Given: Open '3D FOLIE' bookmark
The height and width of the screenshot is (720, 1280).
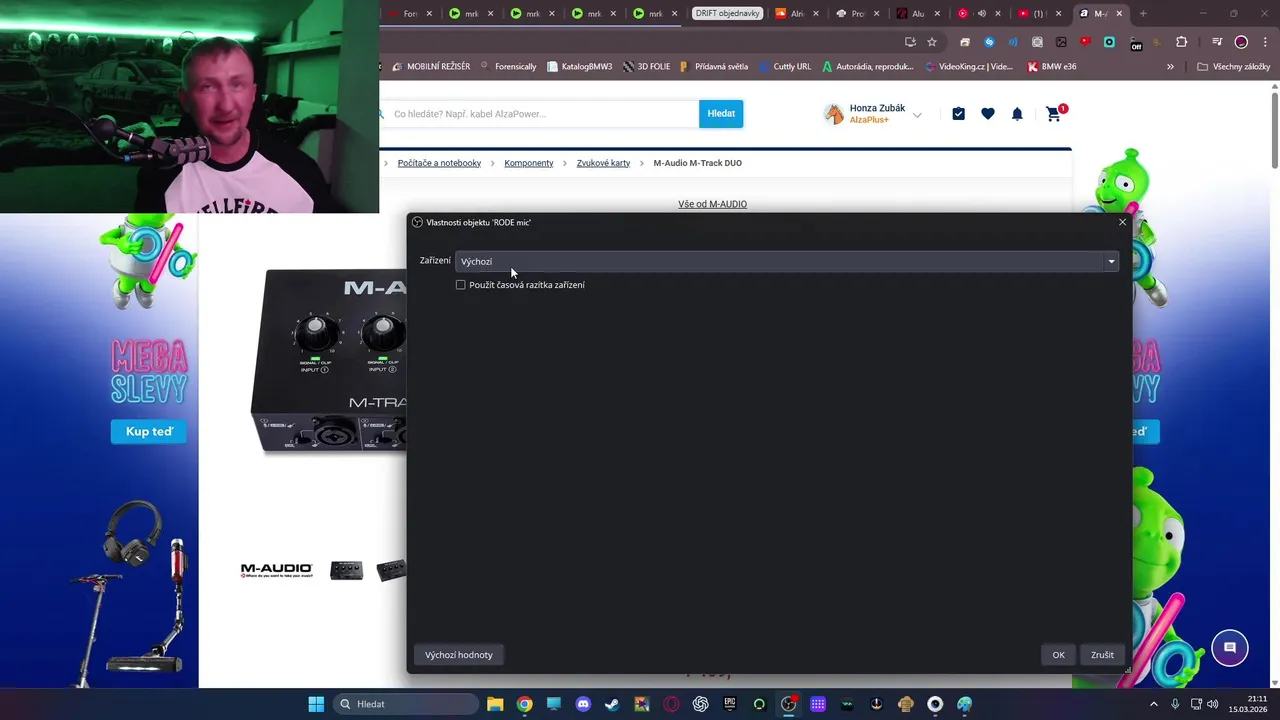Looking at the screenshot, I should point(646,67).
